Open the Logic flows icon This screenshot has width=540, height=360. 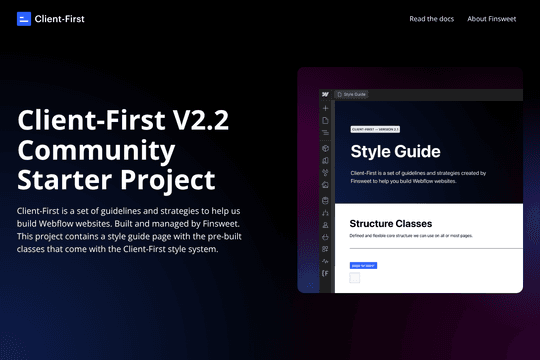[325, 213]
